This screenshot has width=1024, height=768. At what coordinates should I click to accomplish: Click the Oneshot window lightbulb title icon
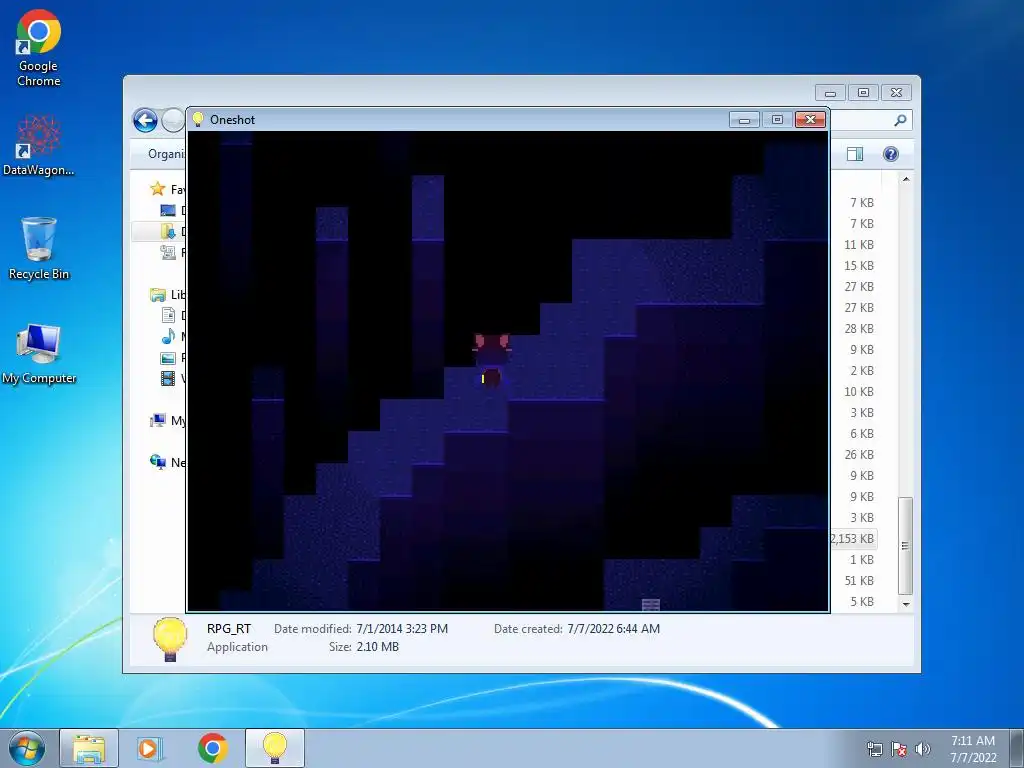[198, 120]
